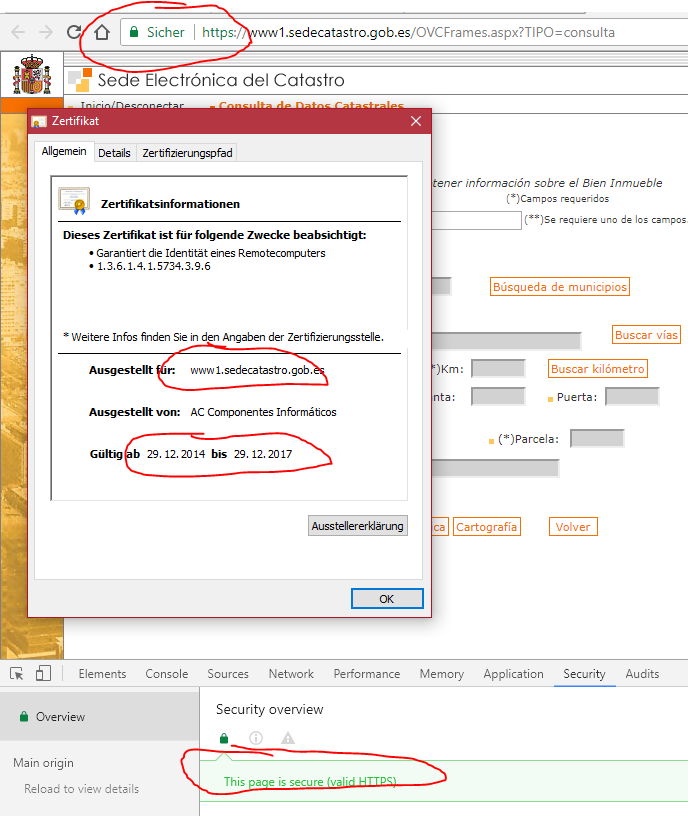Click 'Reload to view details' text
The image size is (688, 816).
click(82, 789)
